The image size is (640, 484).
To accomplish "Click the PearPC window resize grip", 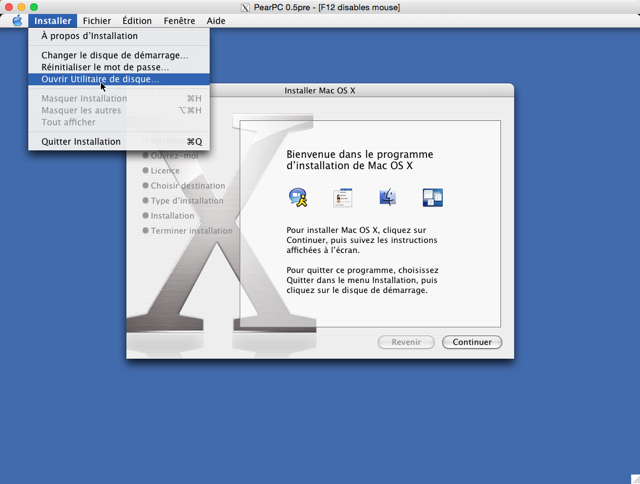I will click(x=635, y=479).
